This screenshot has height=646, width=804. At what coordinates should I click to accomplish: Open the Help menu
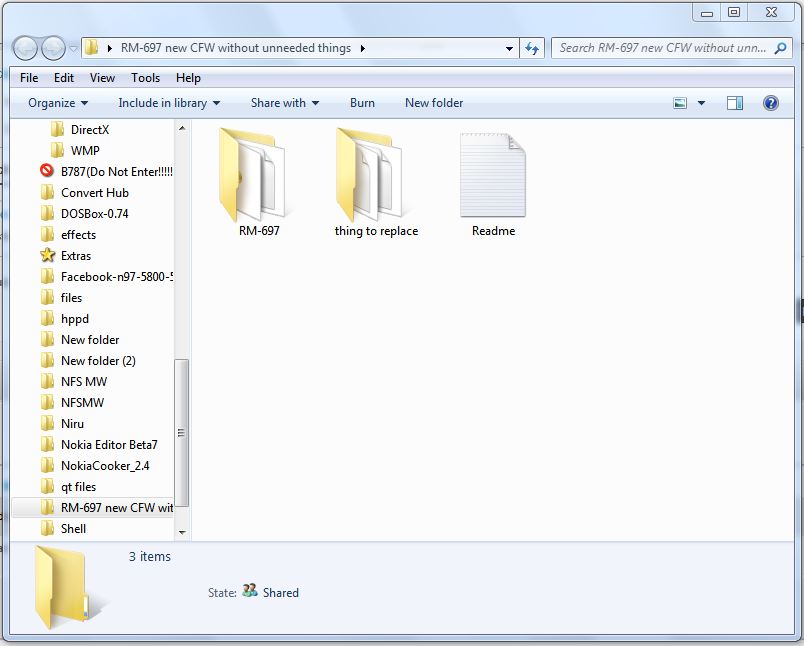pos(188,78)
